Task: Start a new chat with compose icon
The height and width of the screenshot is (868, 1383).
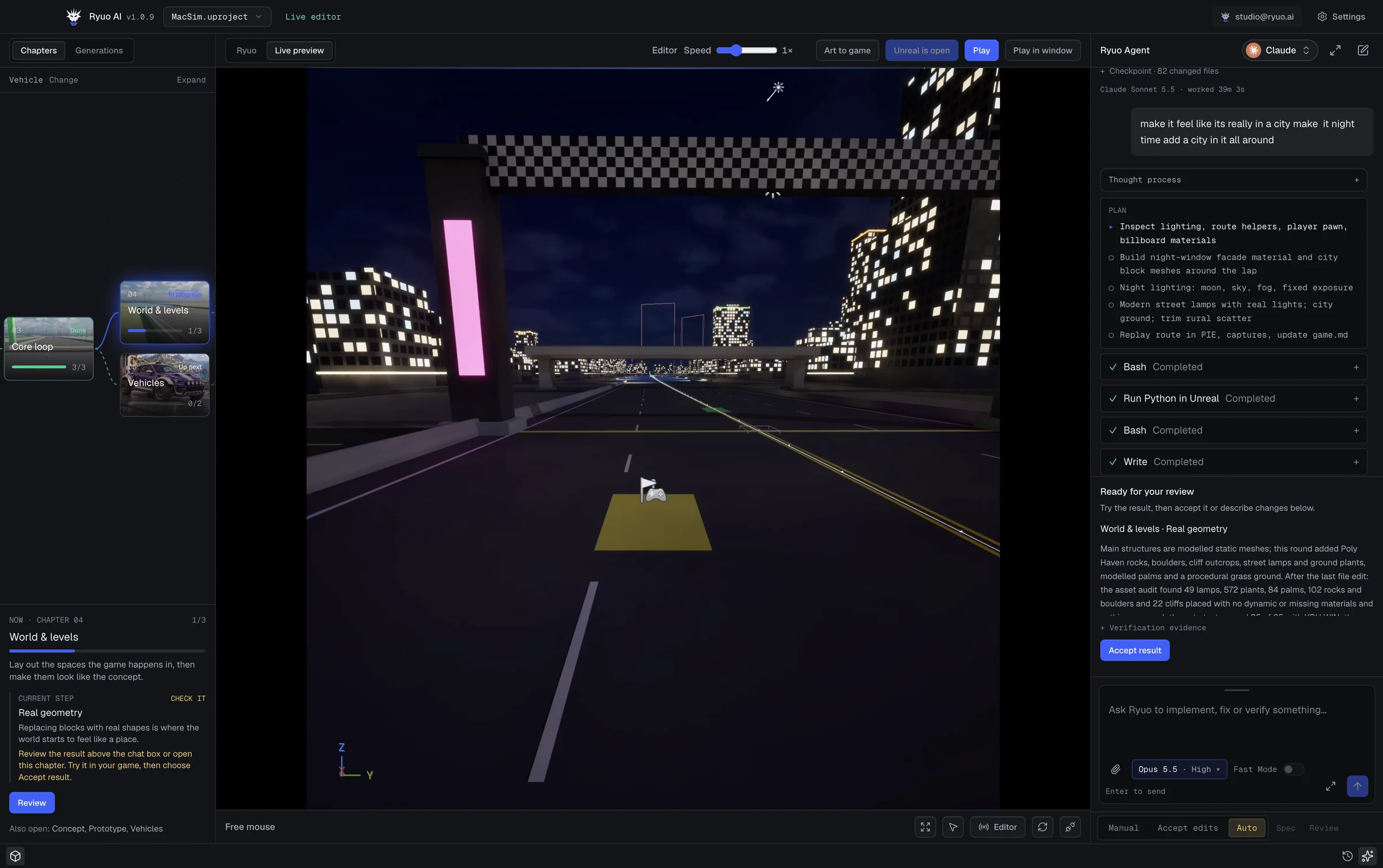Action: pos(1363,51)
